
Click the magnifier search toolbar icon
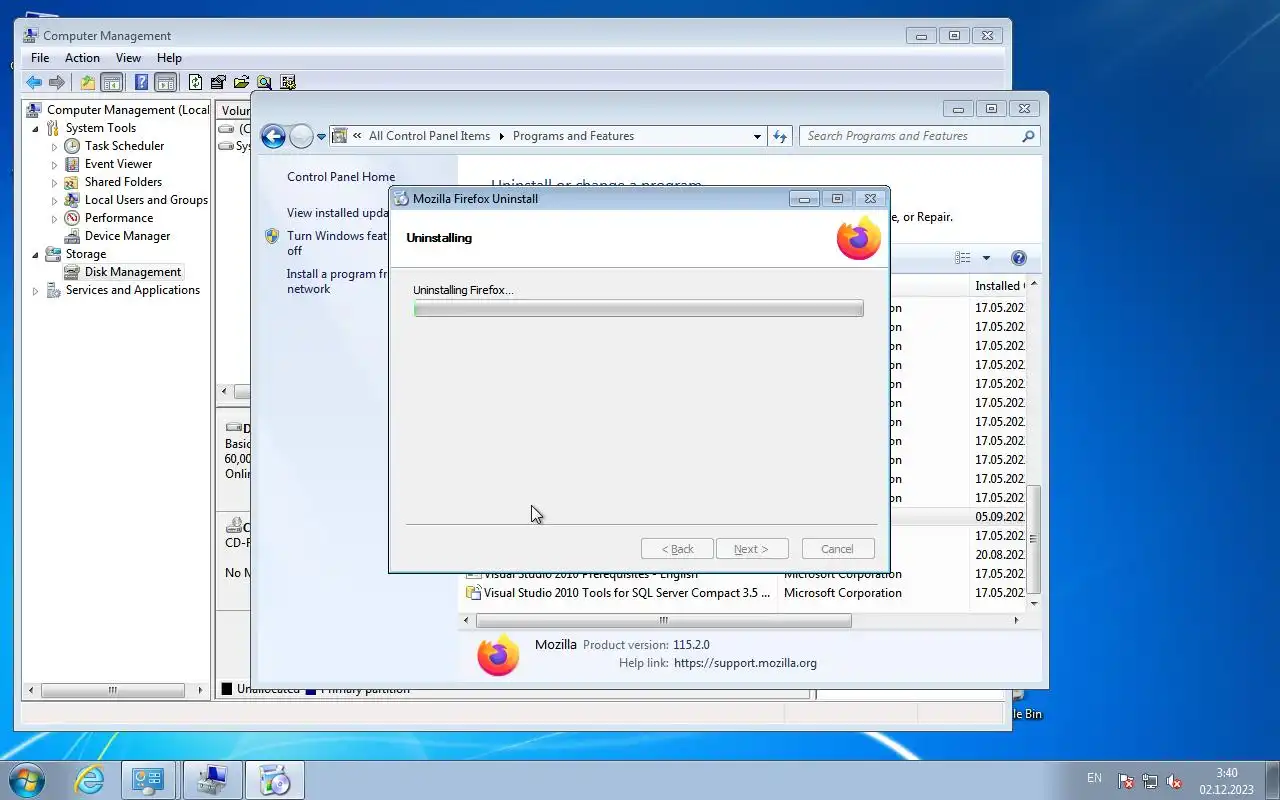click(x=264, y=82)
